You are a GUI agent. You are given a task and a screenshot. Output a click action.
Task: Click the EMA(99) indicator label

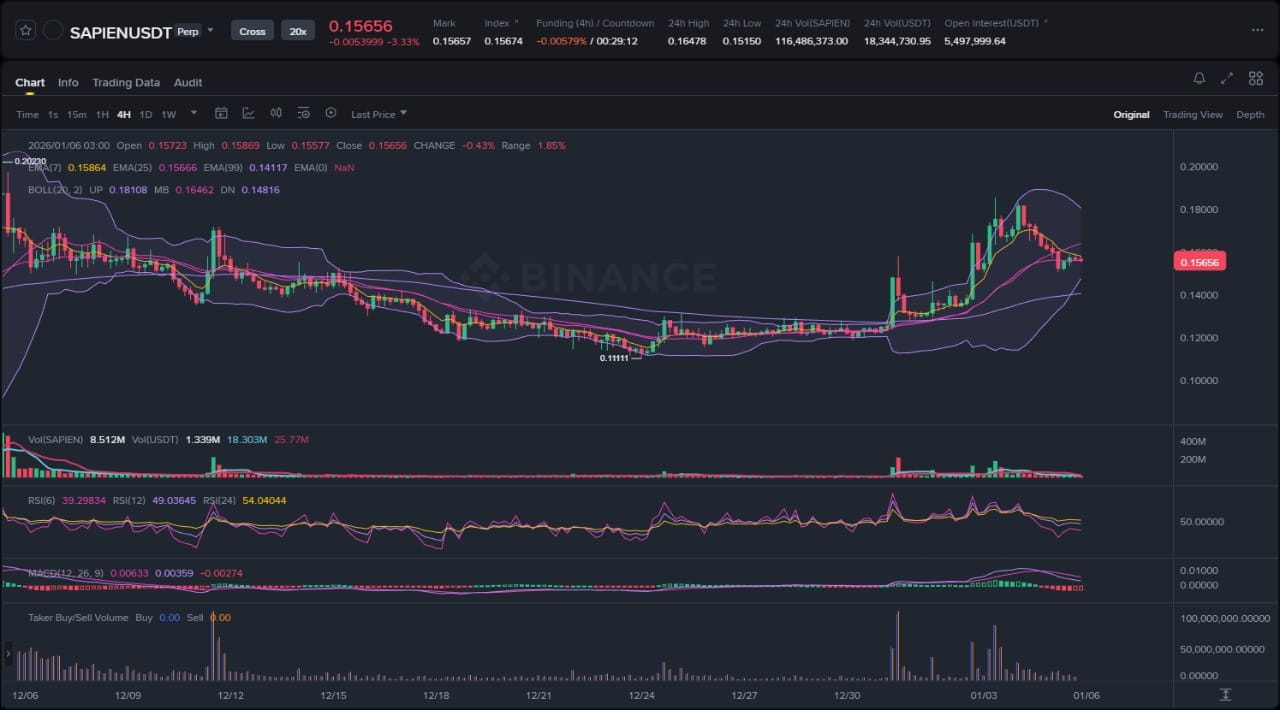click(x=225, y=168)
